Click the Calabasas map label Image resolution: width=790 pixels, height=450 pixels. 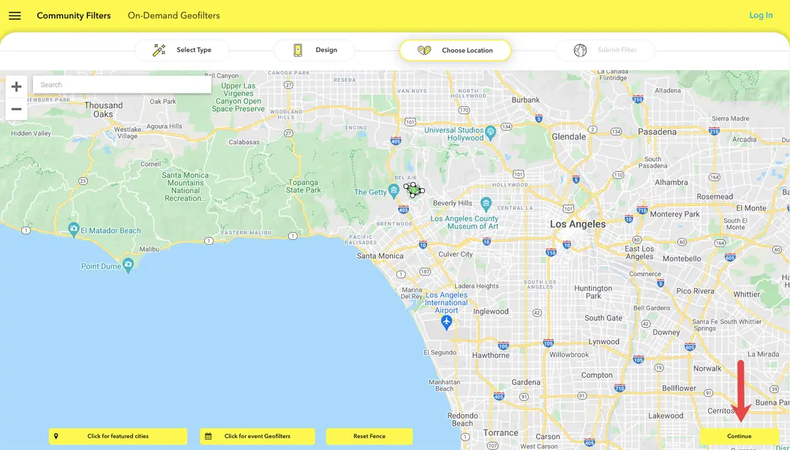pos(244,142)
